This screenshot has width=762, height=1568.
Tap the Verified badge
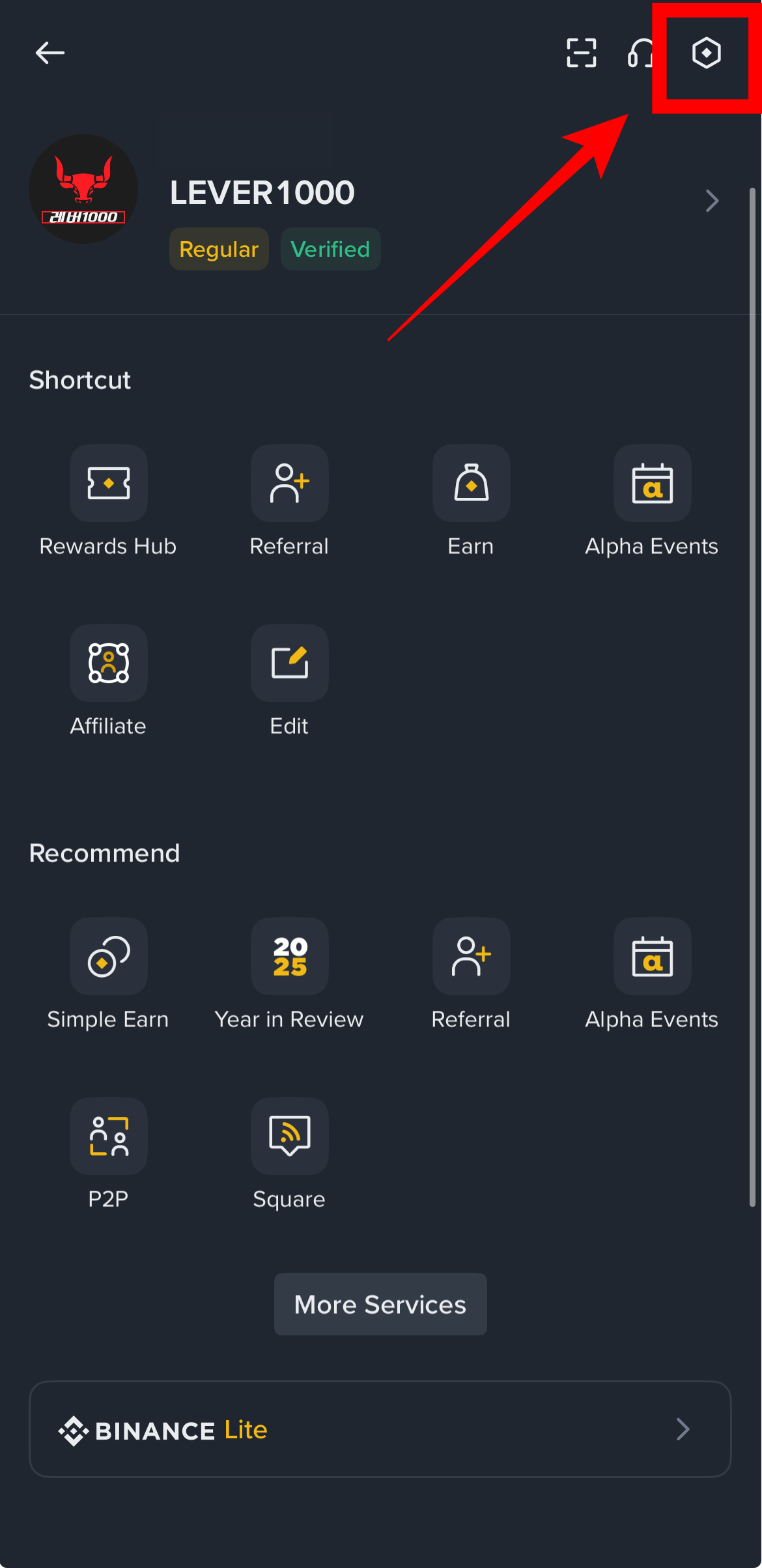[330, 249]
